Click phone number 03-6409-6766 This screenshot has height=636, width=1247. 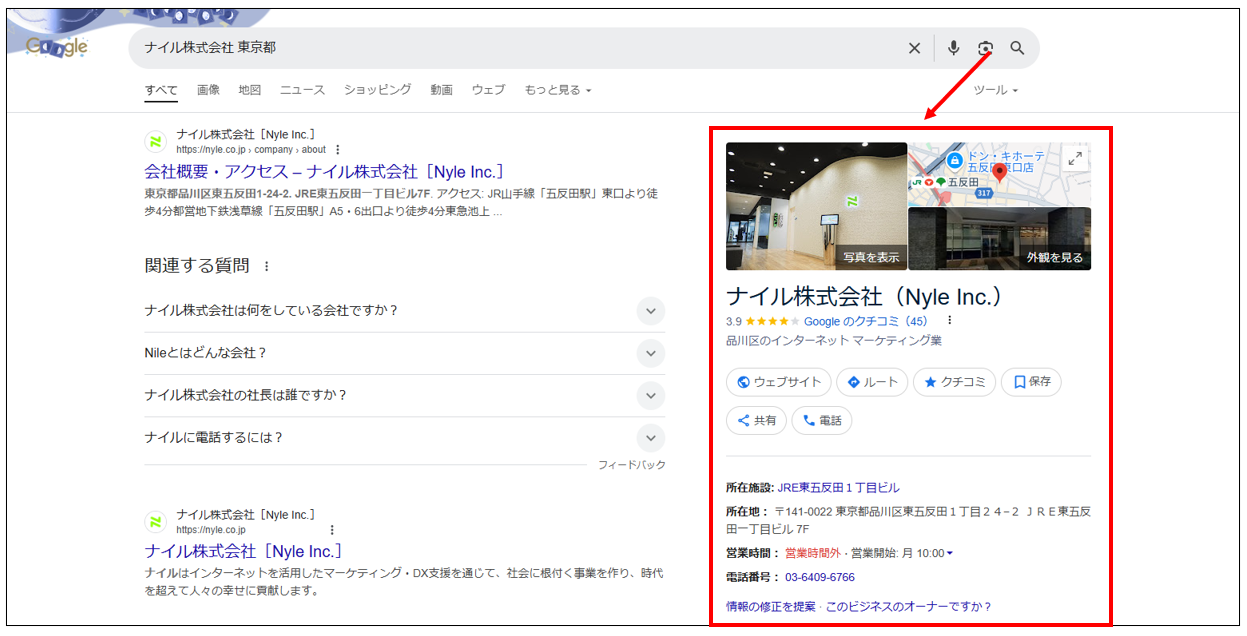coord(820,577)
